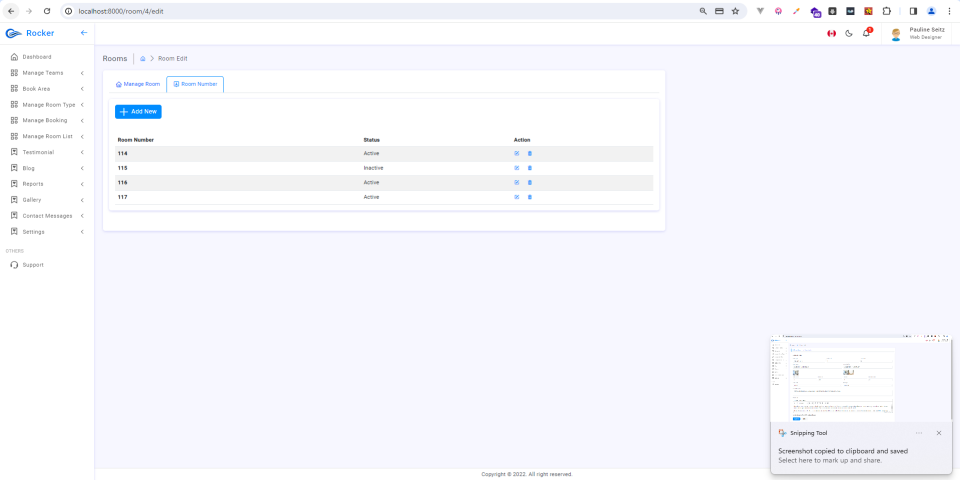Edit room 116 via pencil icon
Viewport: 960px width, 480px height.
[x=517, y=182]
